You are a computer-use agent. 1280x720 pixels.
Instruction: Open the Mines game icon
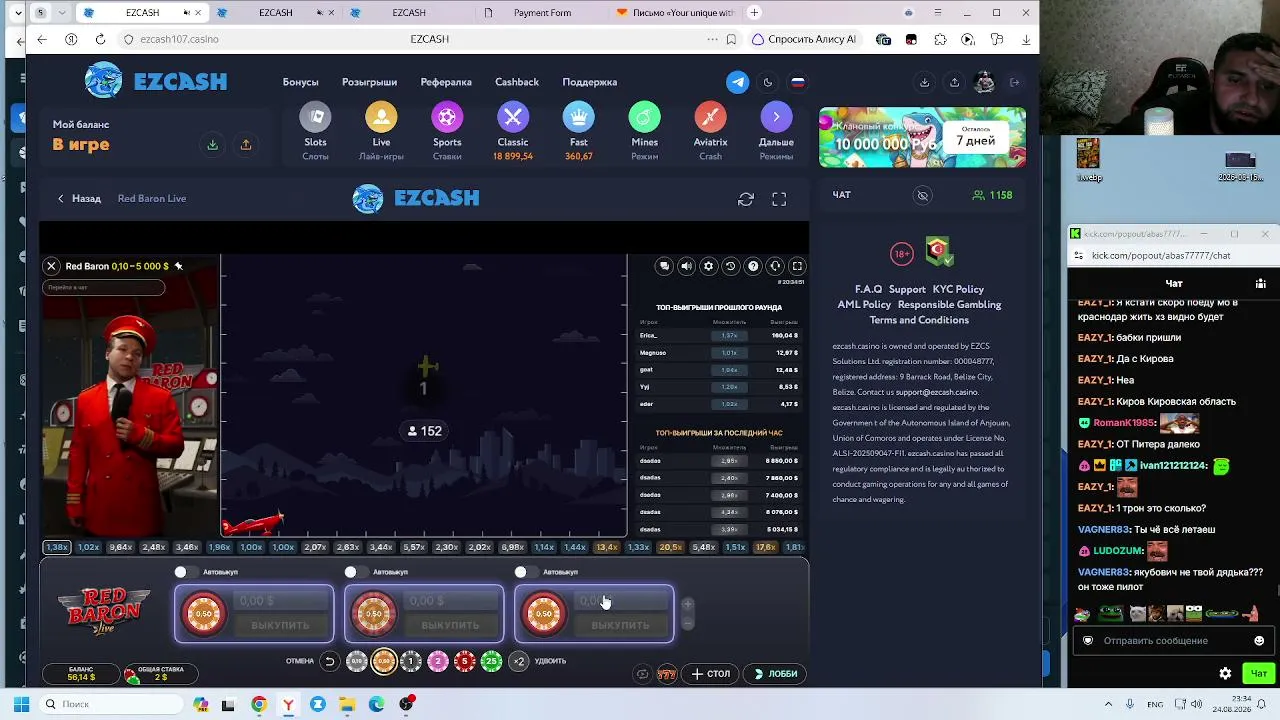(644, 118)
